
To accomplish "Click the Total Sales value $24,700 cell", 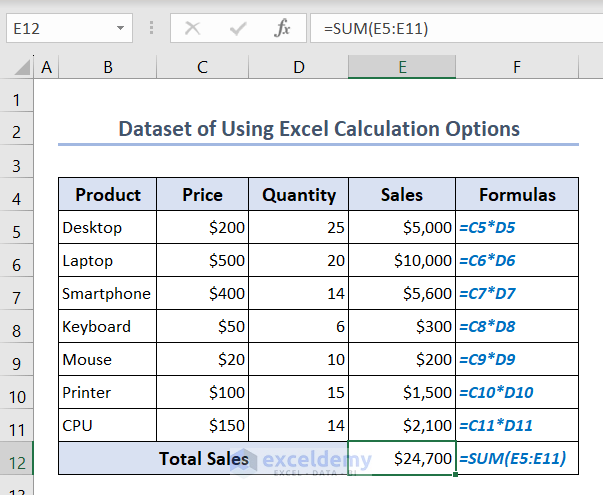I will (402, 459).
